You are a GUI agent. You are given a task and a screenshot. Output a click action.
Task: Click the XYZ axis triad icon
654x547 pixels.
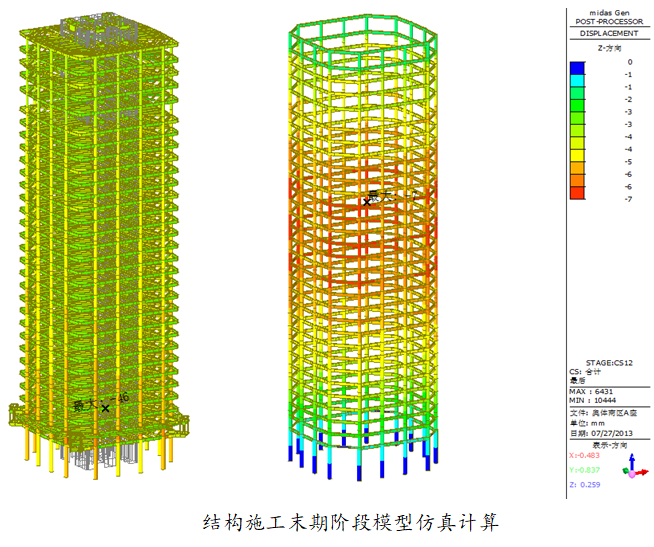pos(635,466)
